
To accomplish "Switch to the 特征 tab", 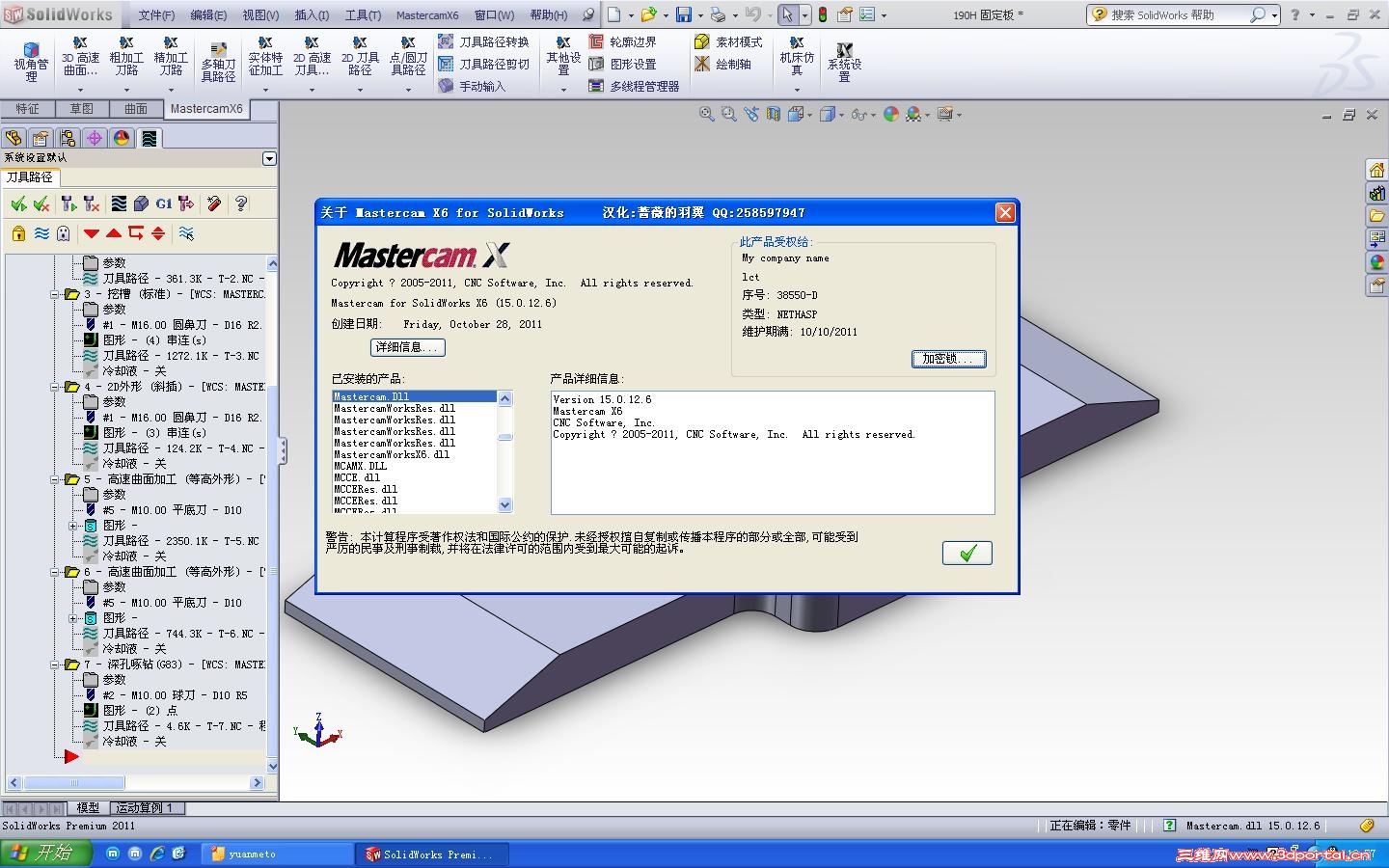I will pos(28,109).
